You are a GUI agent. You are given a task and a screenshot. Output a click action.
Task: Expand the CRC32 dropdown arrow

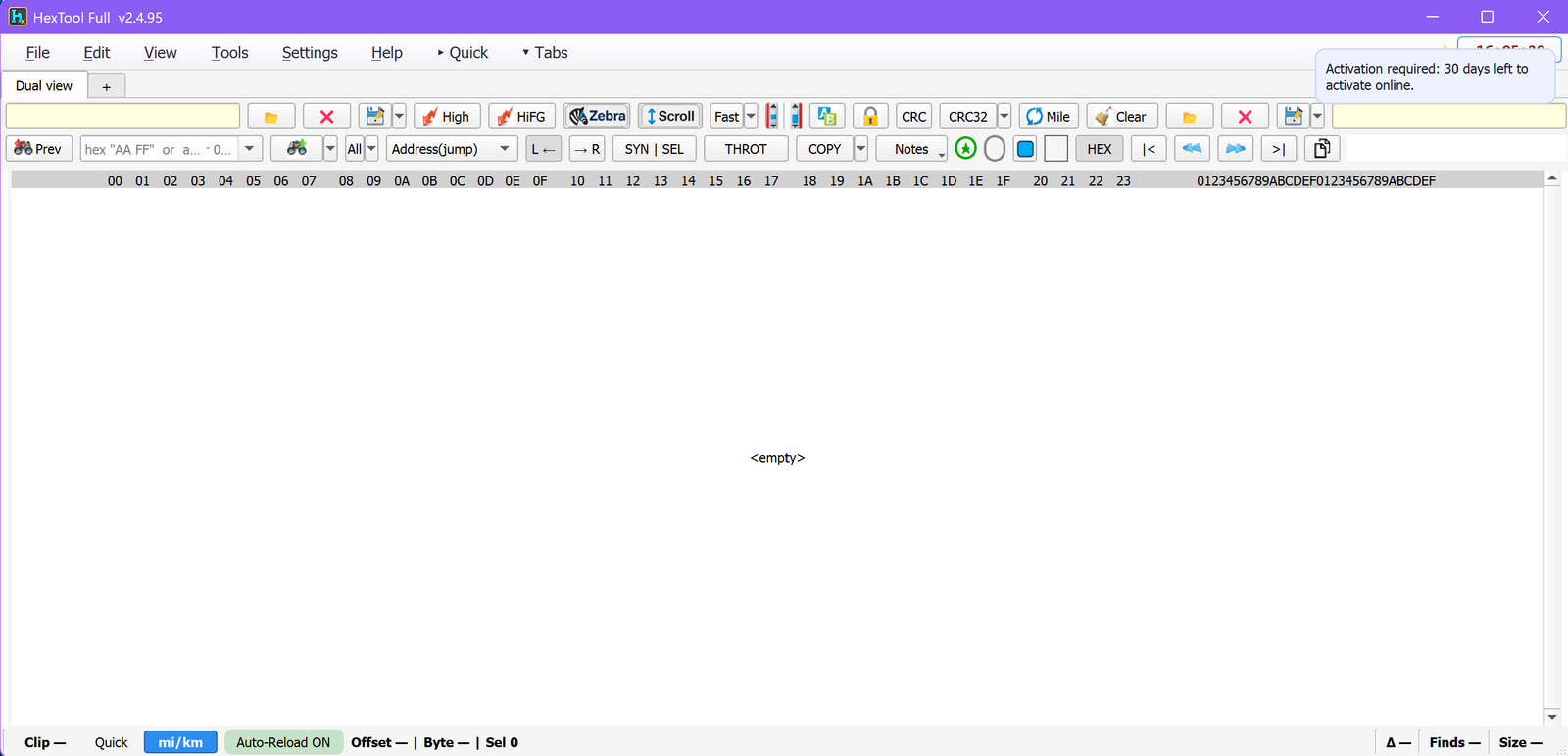pos(1004,117)
